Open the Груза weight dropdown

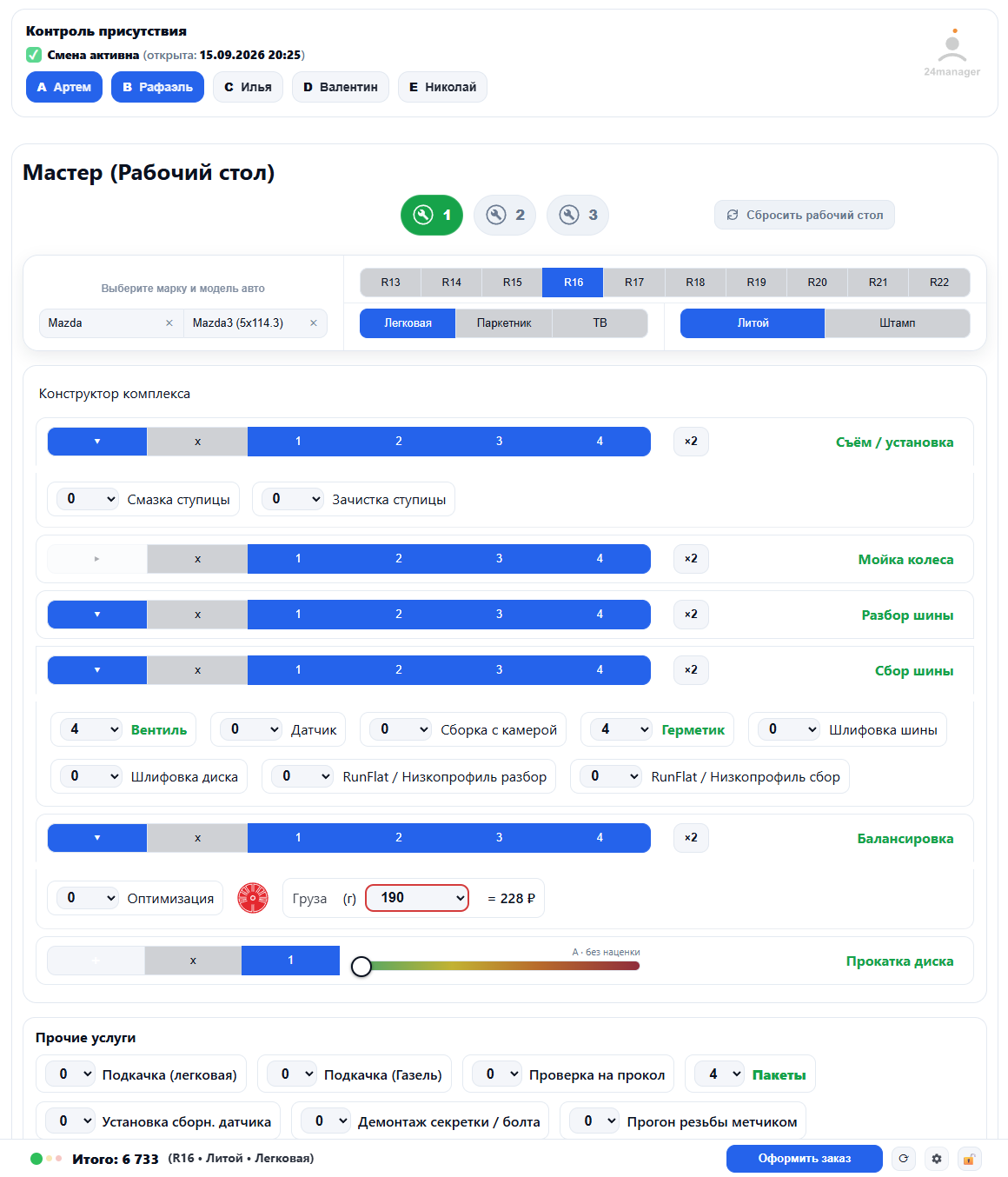coord(417,898)
